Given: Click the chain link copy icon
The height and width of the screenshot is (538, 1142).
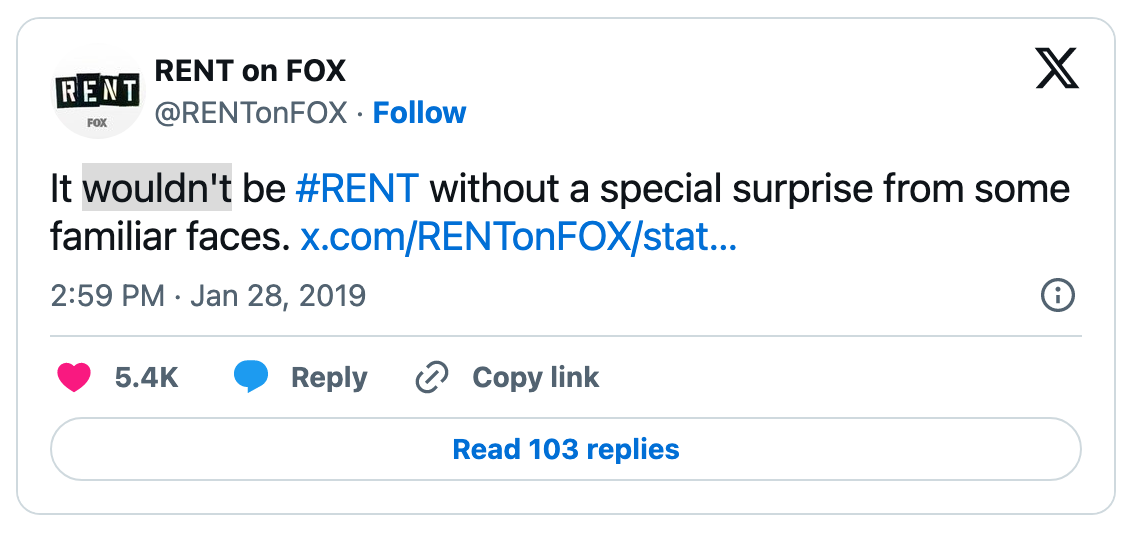Looking at the screenshot, I should 431,378.
